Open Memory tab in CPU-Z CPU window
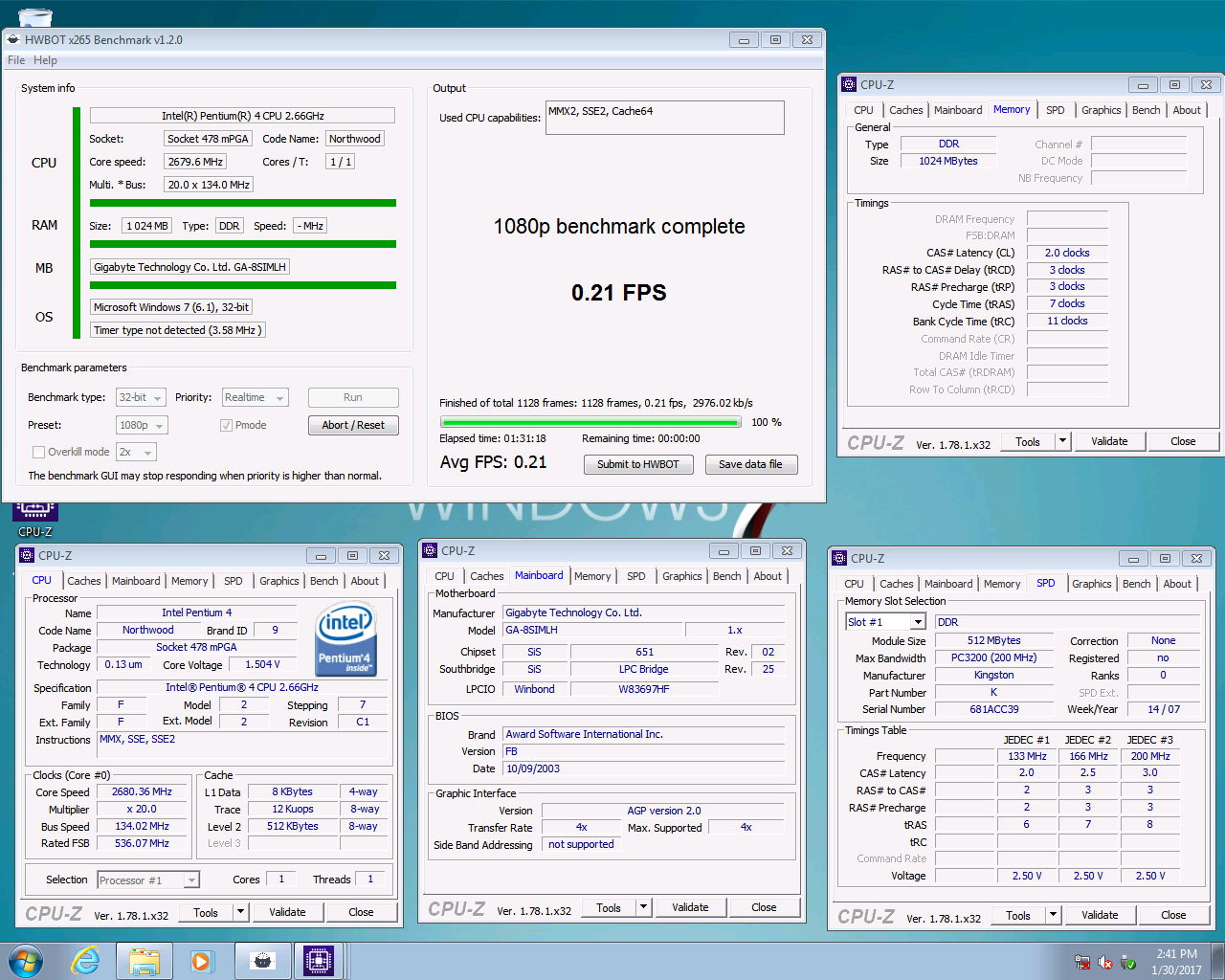Screen dimensions: 1225x980 (189, 581)
